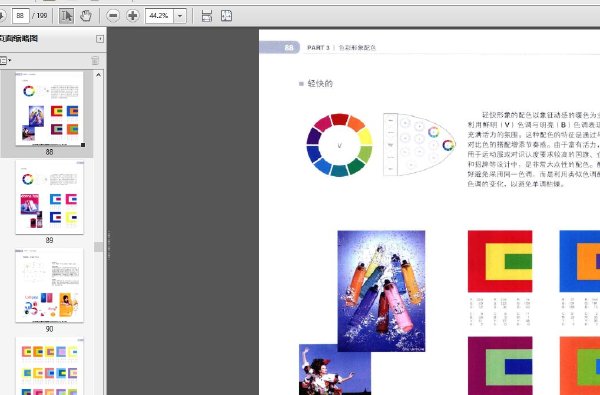Click the PART 3 page header text
The width and height of the screenshot is (600, 395).
tap(318, 48)
